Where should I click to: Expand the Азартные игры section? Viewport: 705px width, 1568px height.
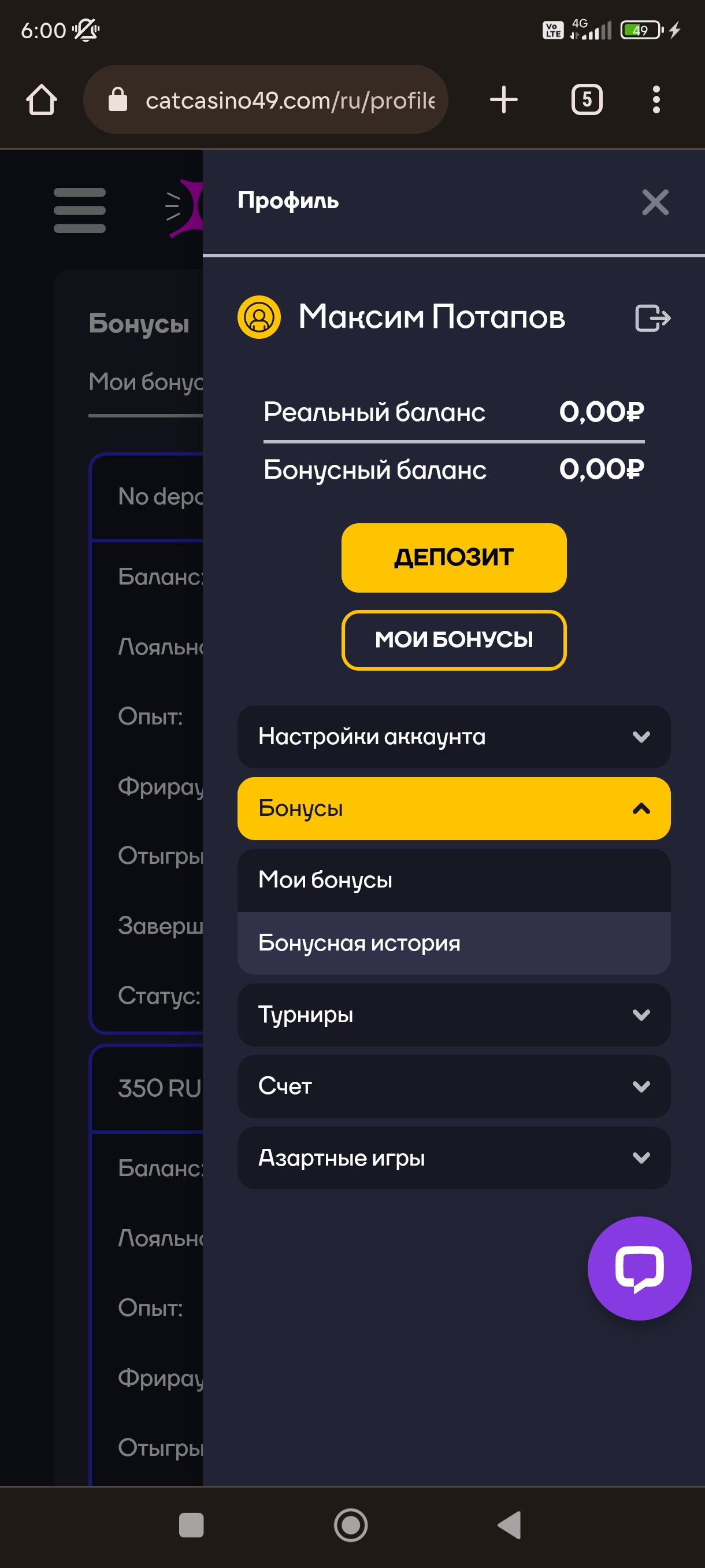click(454, 1157)
